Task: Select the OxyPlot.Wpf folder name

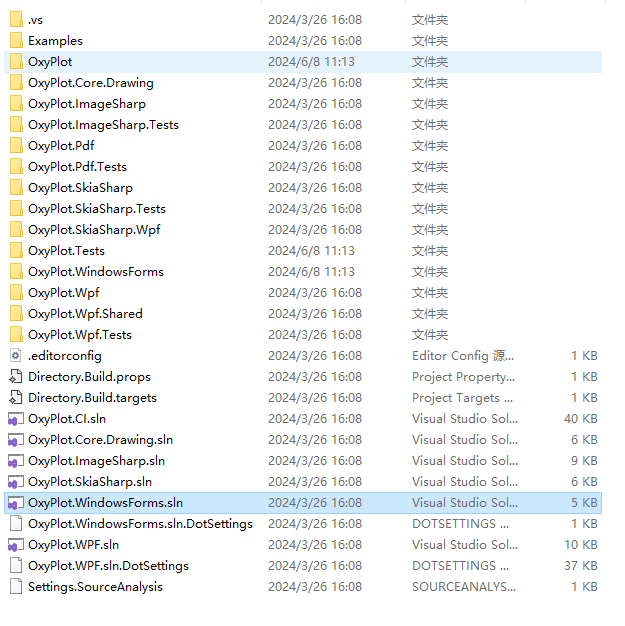Action: point(63,293)
